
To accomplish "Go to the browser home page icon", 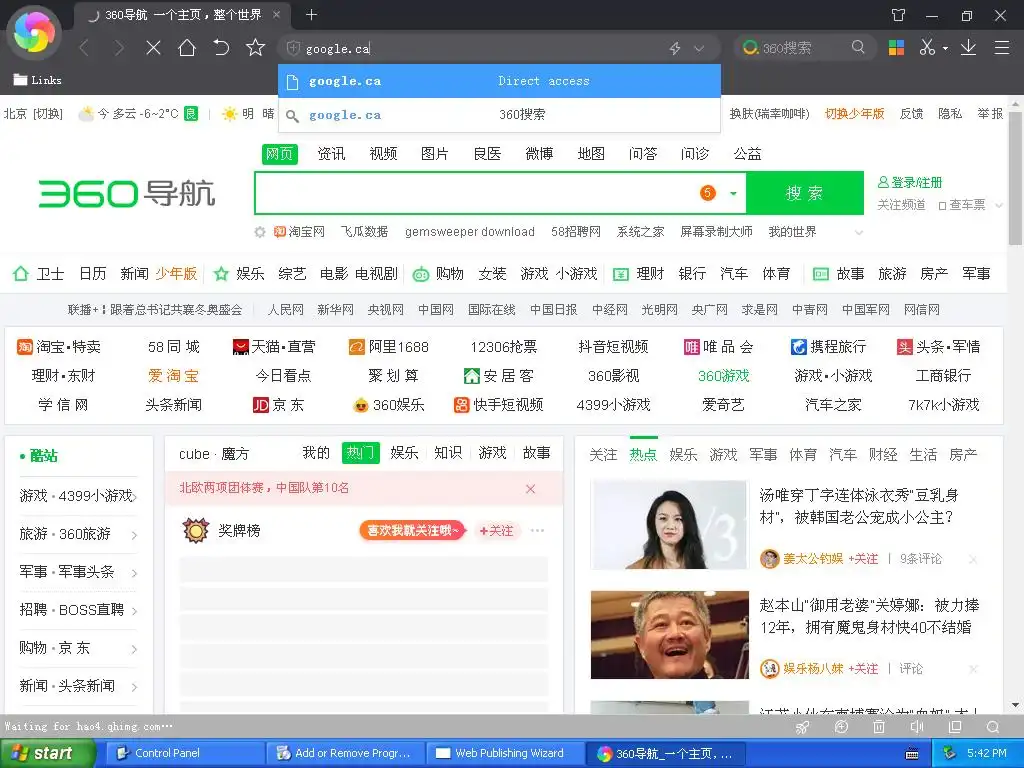I will [x=187, y=48].
